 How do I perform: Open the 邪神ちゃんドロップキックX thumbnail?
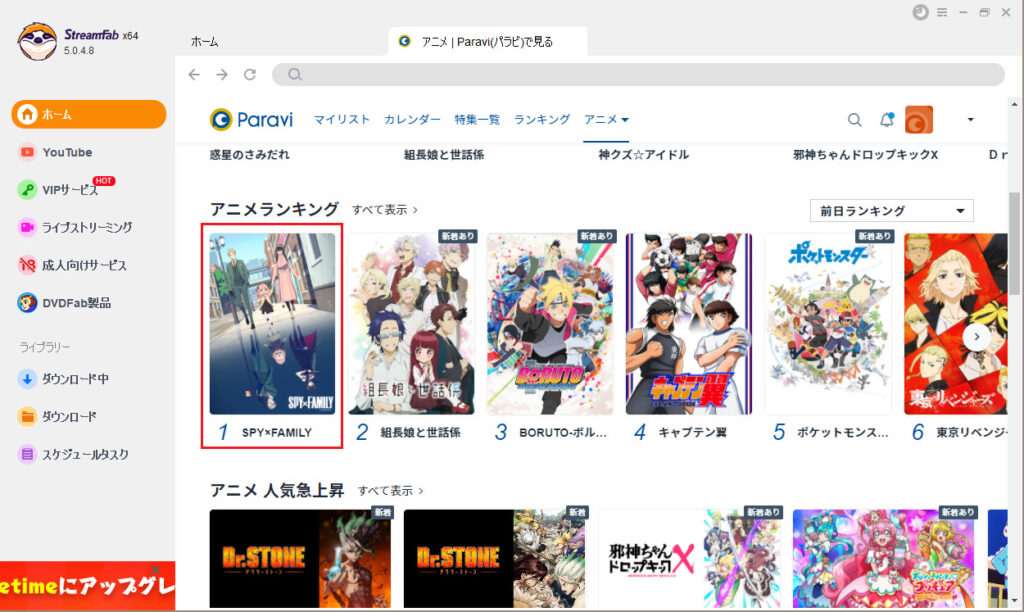(689, 559)
